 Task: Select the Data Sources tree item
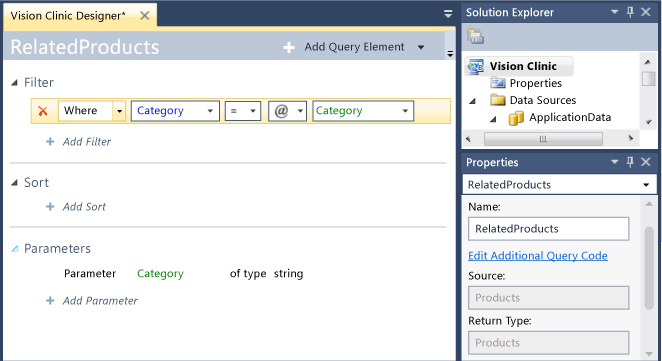(x=543, y=100)
